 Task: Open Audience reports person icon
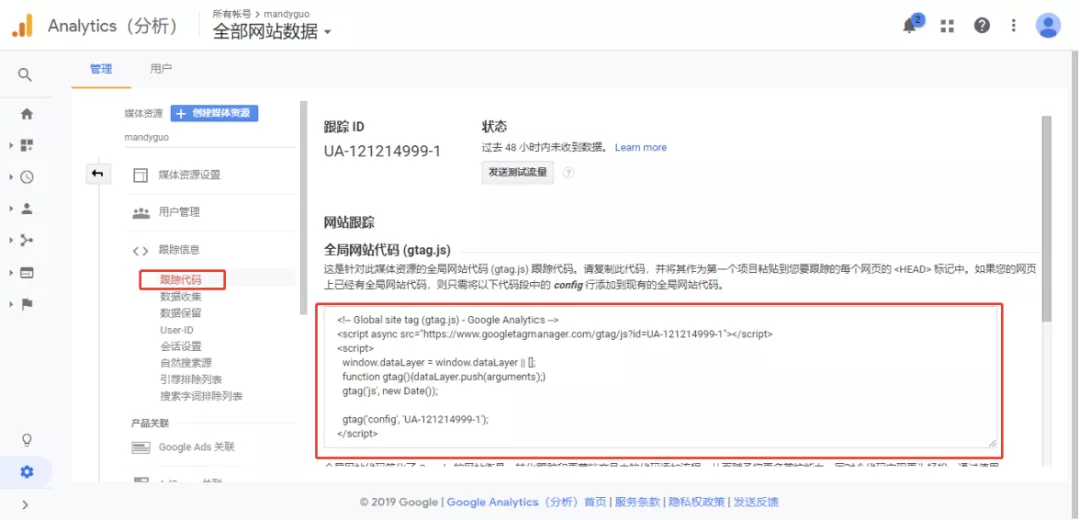[x=27, y=208]
